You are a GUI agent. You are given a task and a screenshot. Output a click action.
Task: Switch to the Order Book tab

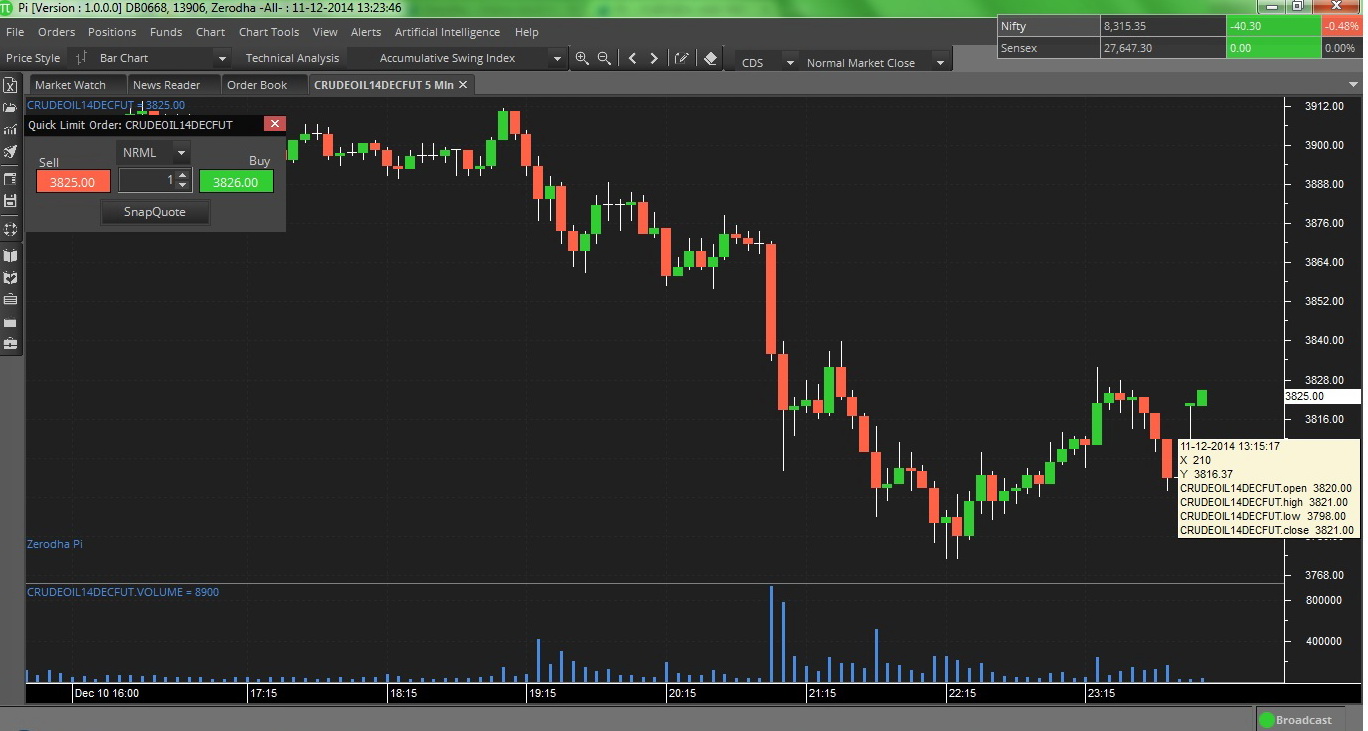pyautogui.click(x=264, y=85)
